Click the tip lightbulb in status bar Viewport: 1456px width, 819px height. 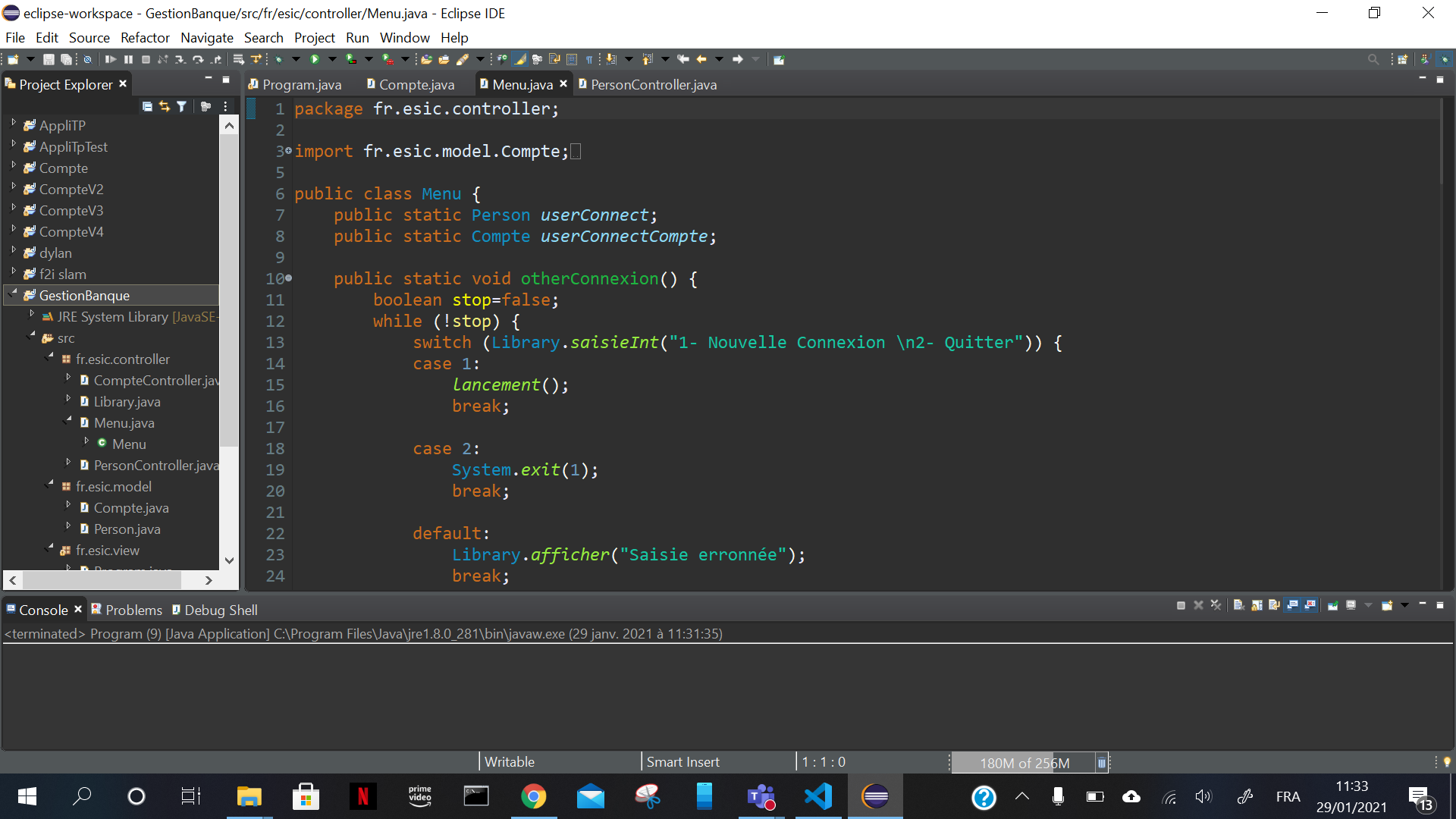1446,762
